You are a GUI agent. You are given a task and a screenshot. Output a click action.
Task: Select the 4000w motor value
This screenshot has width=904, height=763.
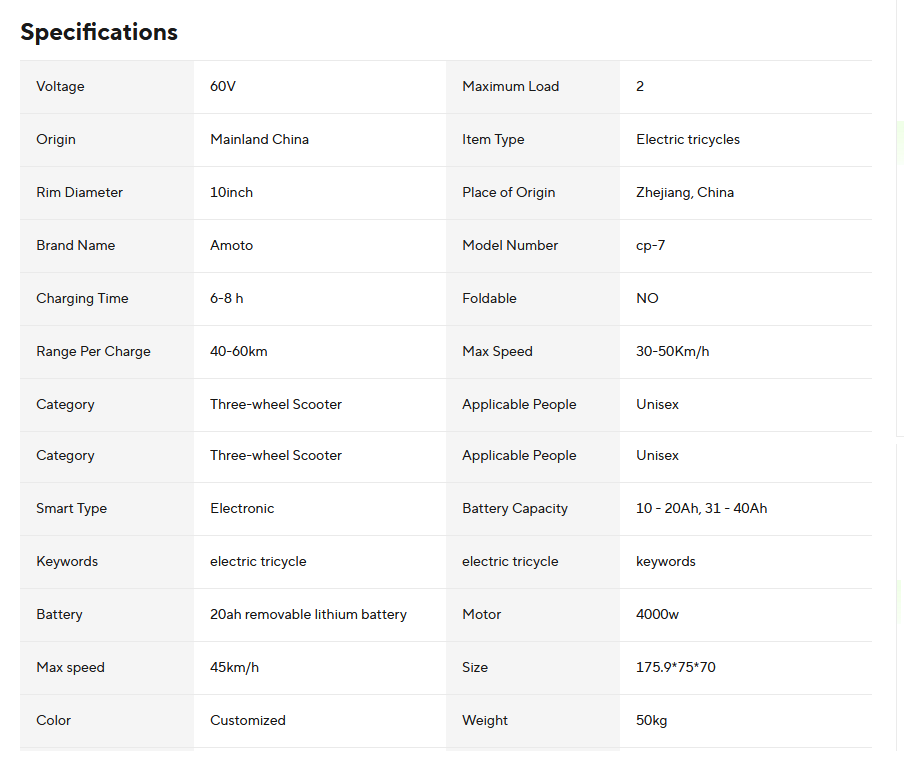pyautogui.click(x=657, y=614)
